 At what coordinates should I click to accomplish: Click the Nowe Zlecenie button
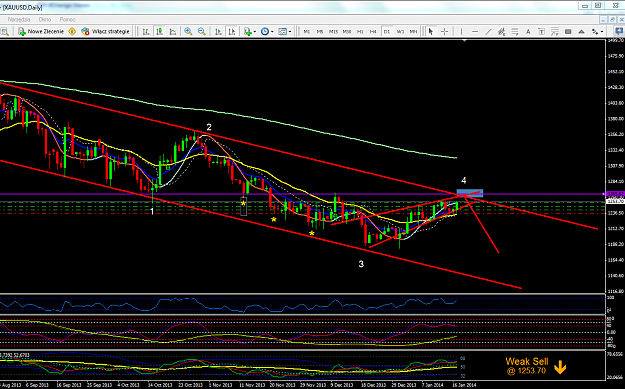[41, 31]
